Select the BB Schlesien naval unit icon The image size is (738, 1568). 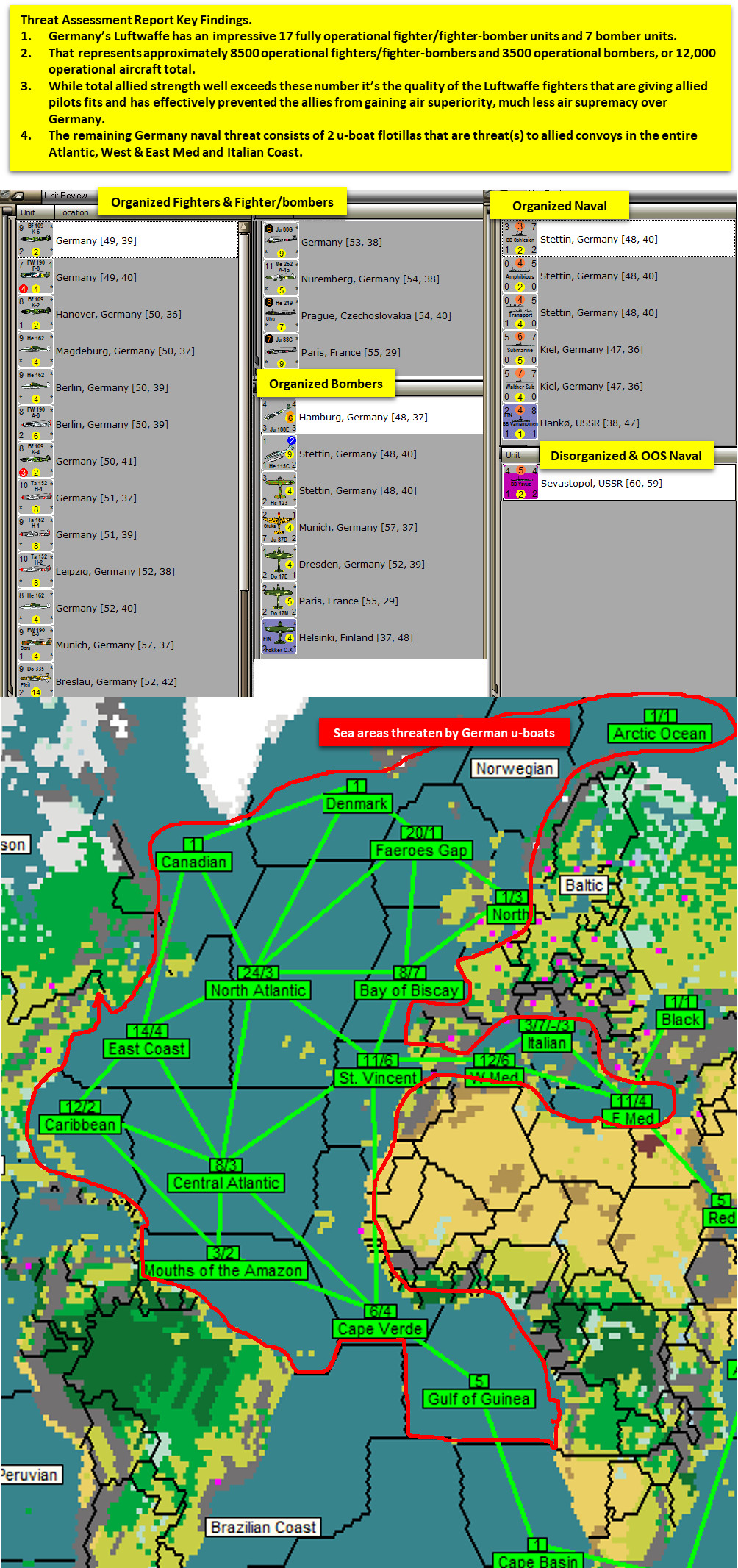(520, 238)
